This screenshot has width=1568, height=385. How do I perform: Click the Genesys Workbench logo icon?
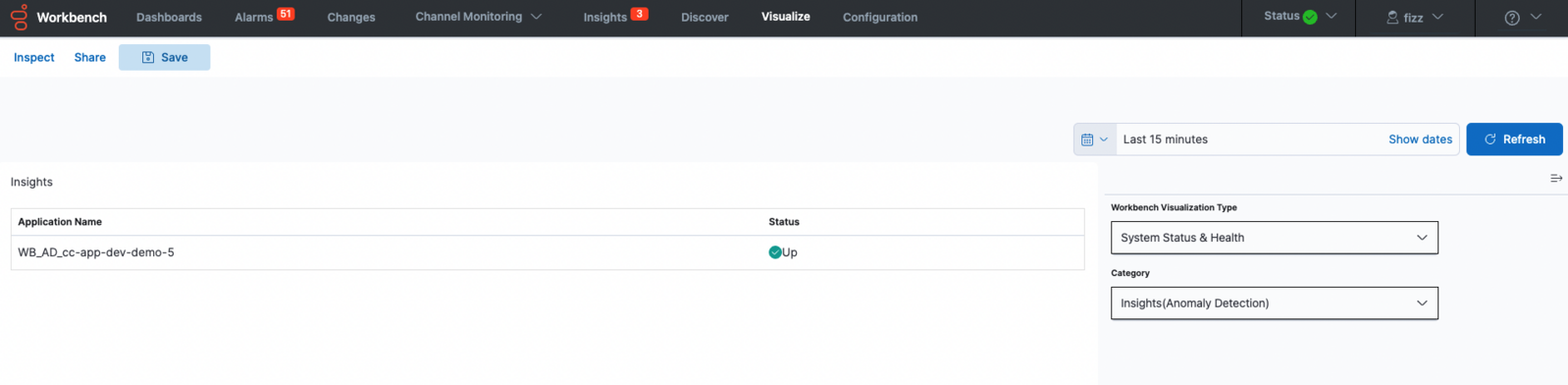click(19, 17)
